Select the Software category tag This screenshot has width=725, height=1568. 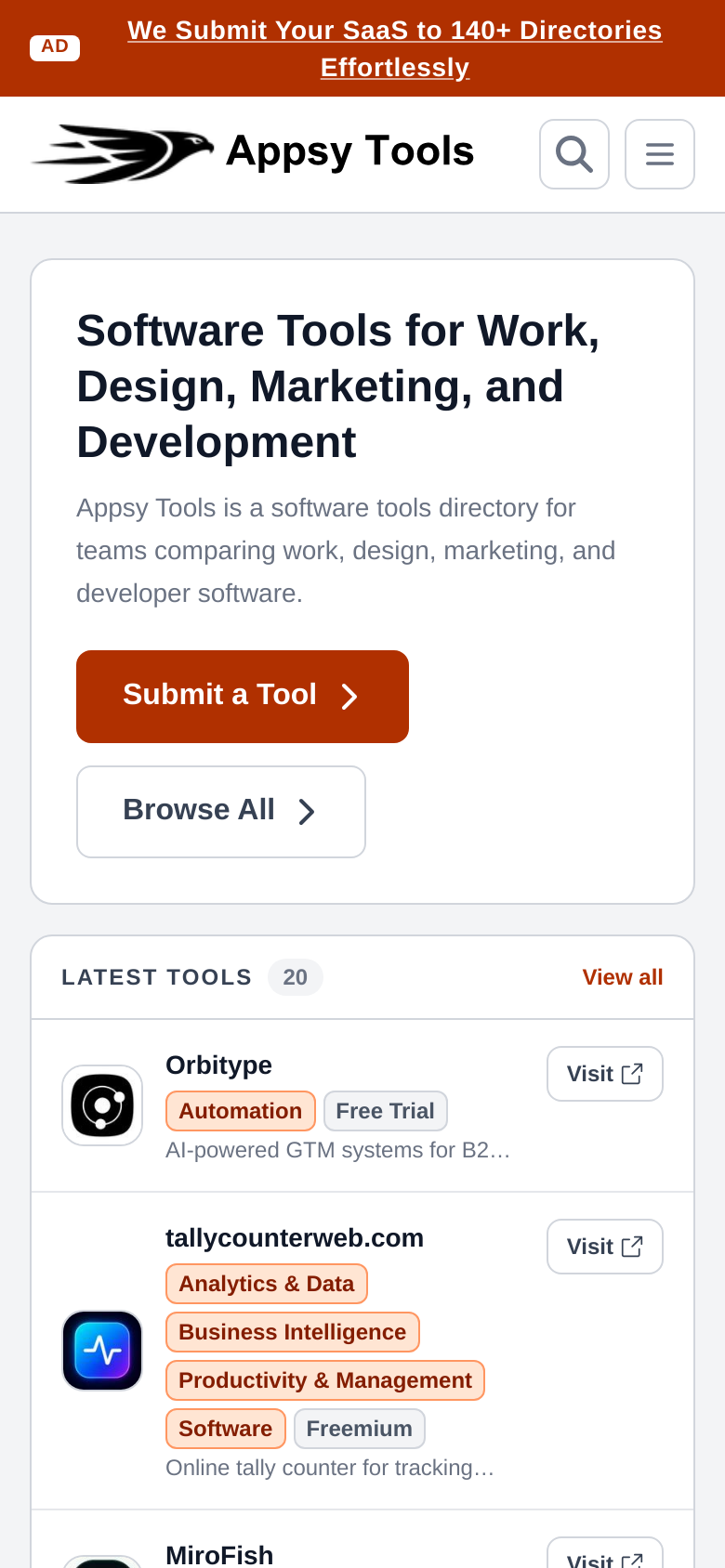click(x=226, y=1429)
